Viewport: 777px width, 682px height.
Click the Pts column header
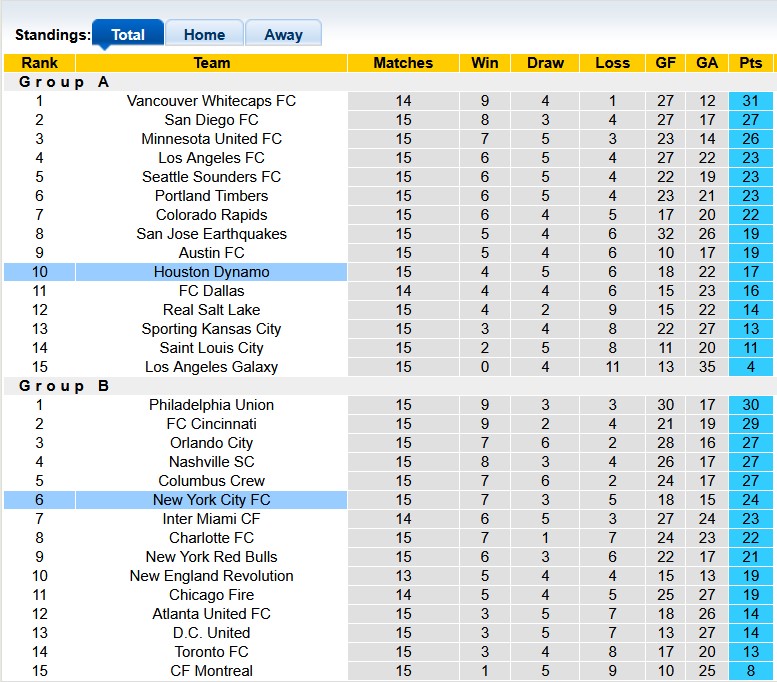750,63
